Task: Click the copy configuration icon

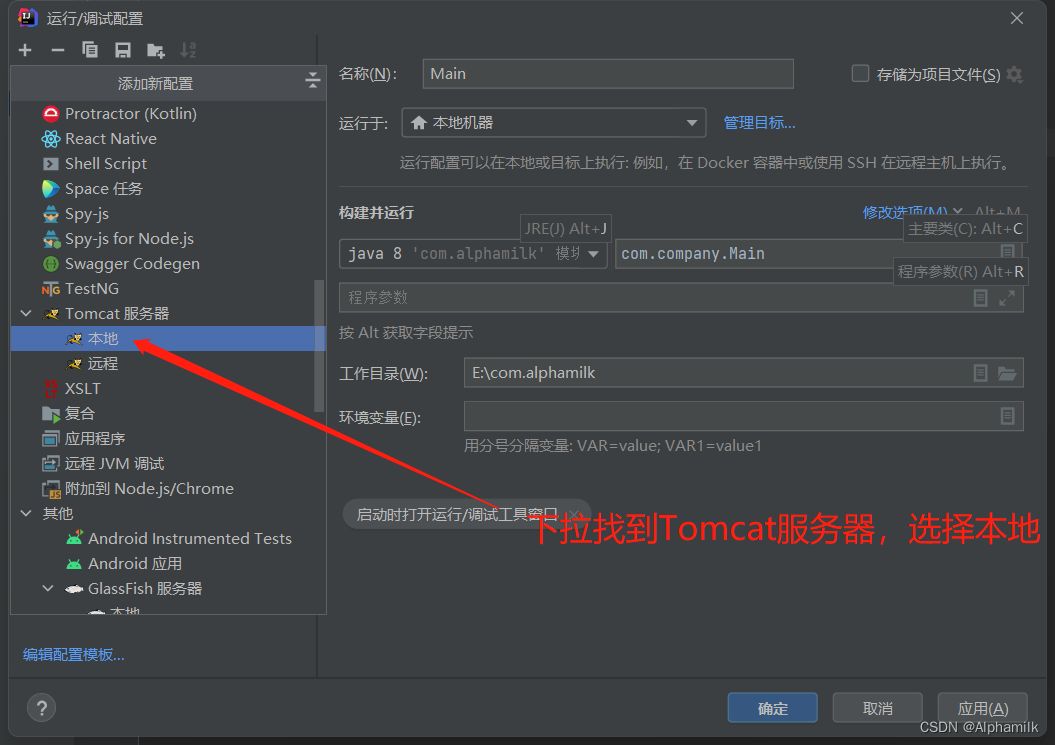Action: coord(89,50)
